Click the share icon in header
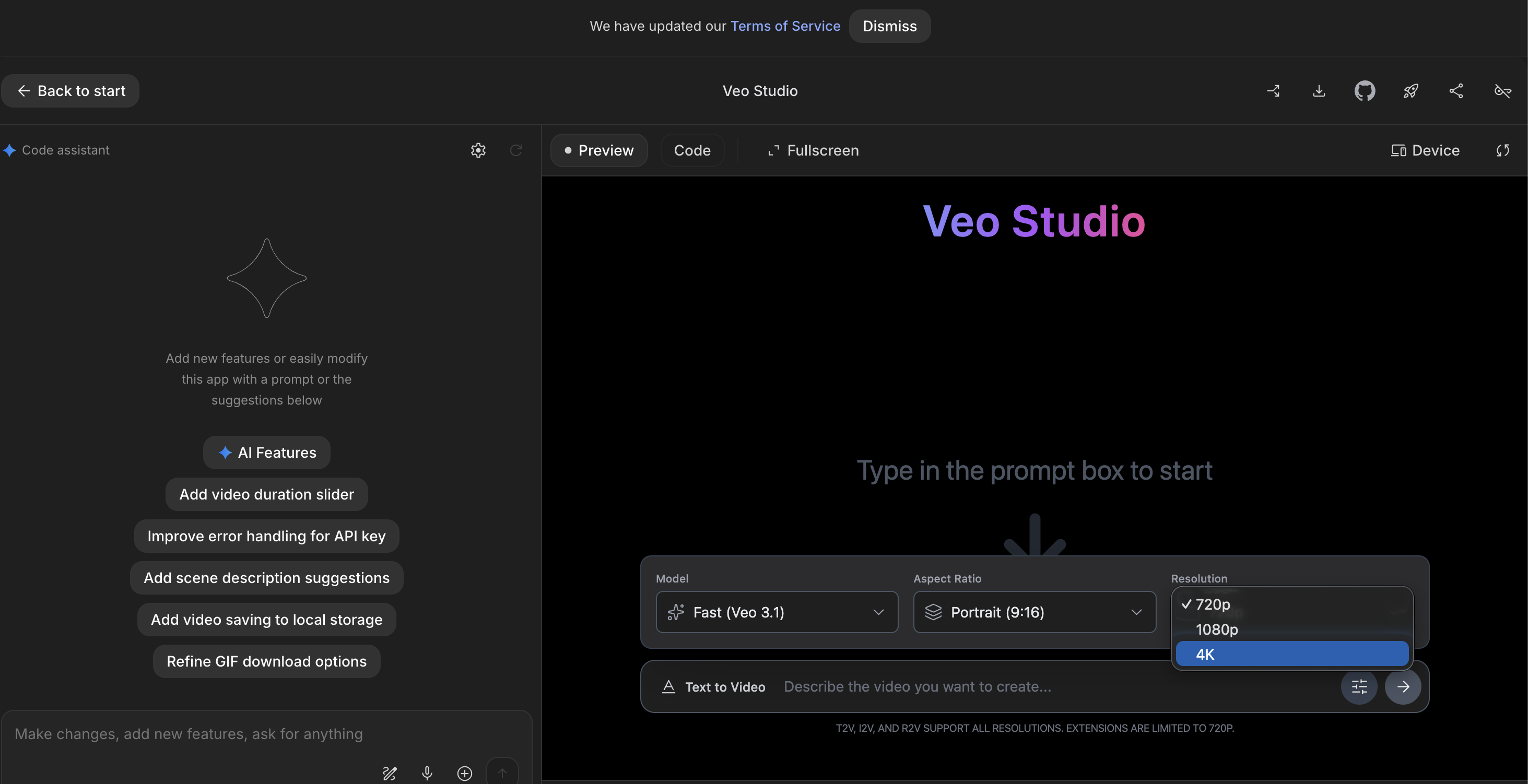 tap(1456, 91)
